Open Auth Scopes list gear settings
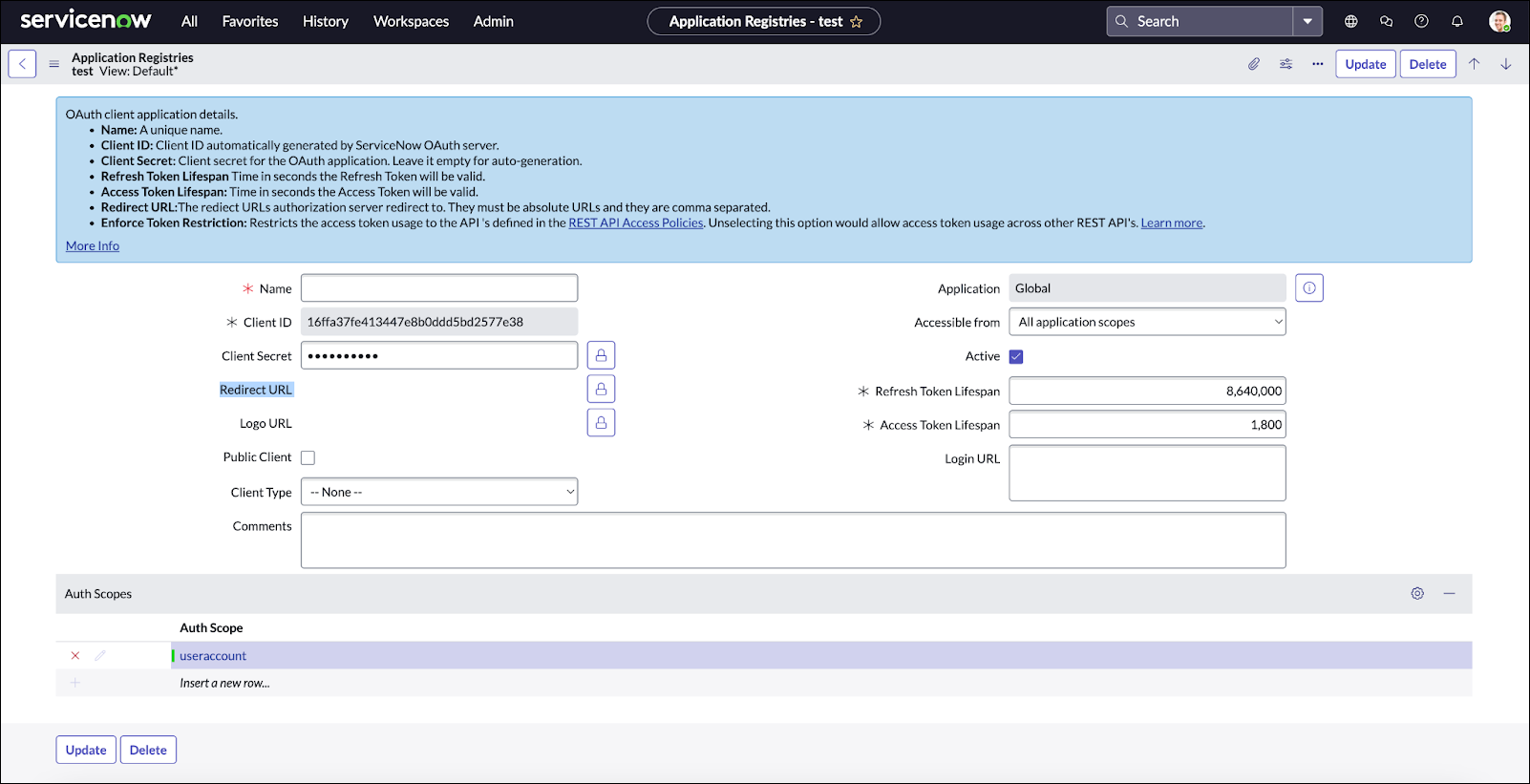1530x784 pixels. (1417, 594)
